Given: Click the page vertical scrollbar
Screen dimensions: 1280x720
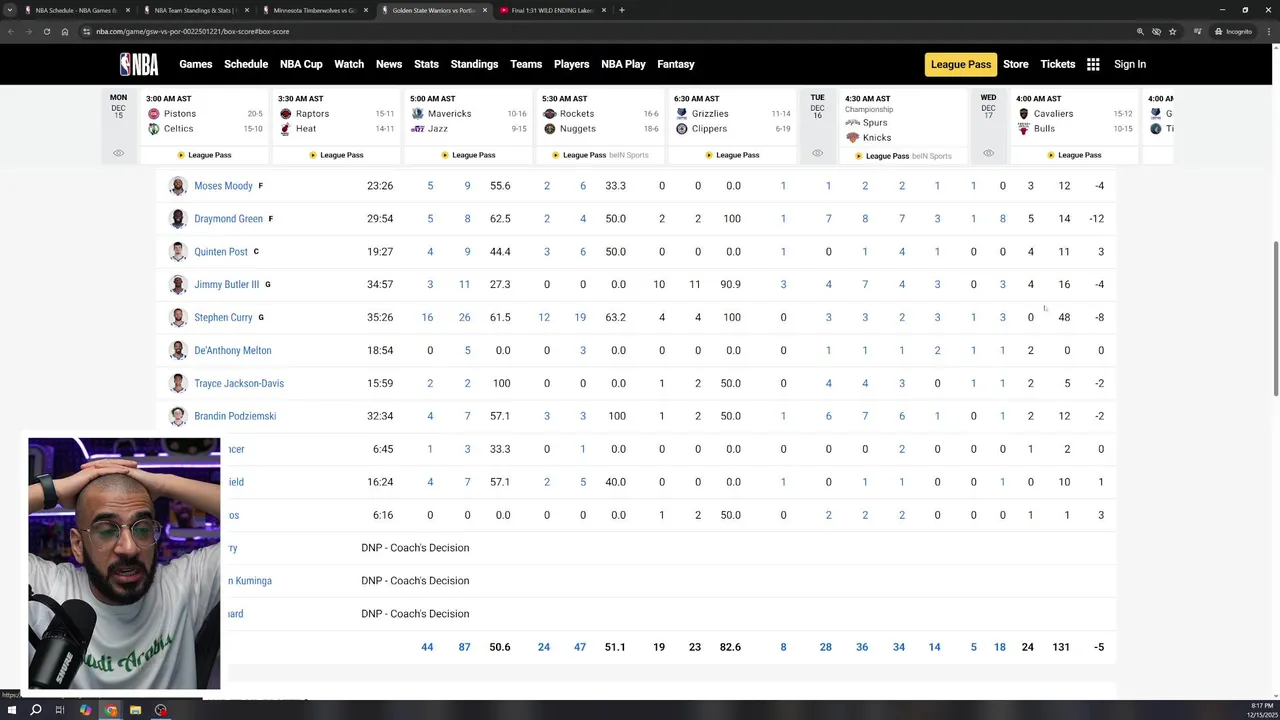Looking at the screenshot, I should click(x=1275, y=318).
